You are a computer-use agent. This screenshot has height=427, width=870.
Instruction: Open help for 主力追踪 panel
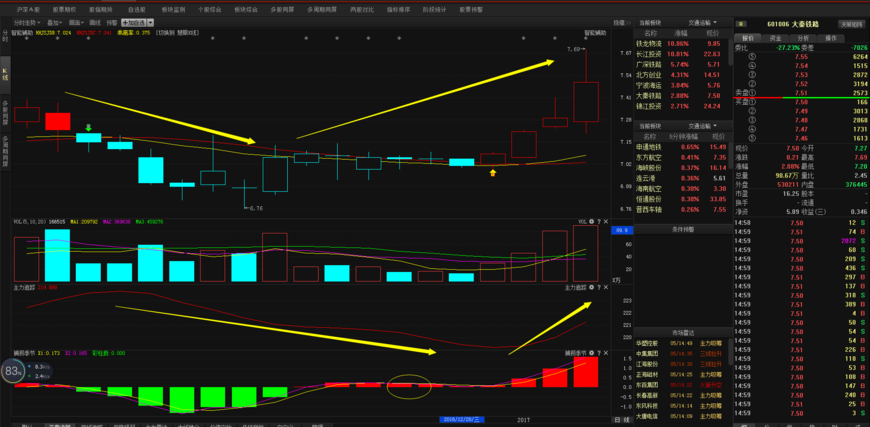pos(599,287)
